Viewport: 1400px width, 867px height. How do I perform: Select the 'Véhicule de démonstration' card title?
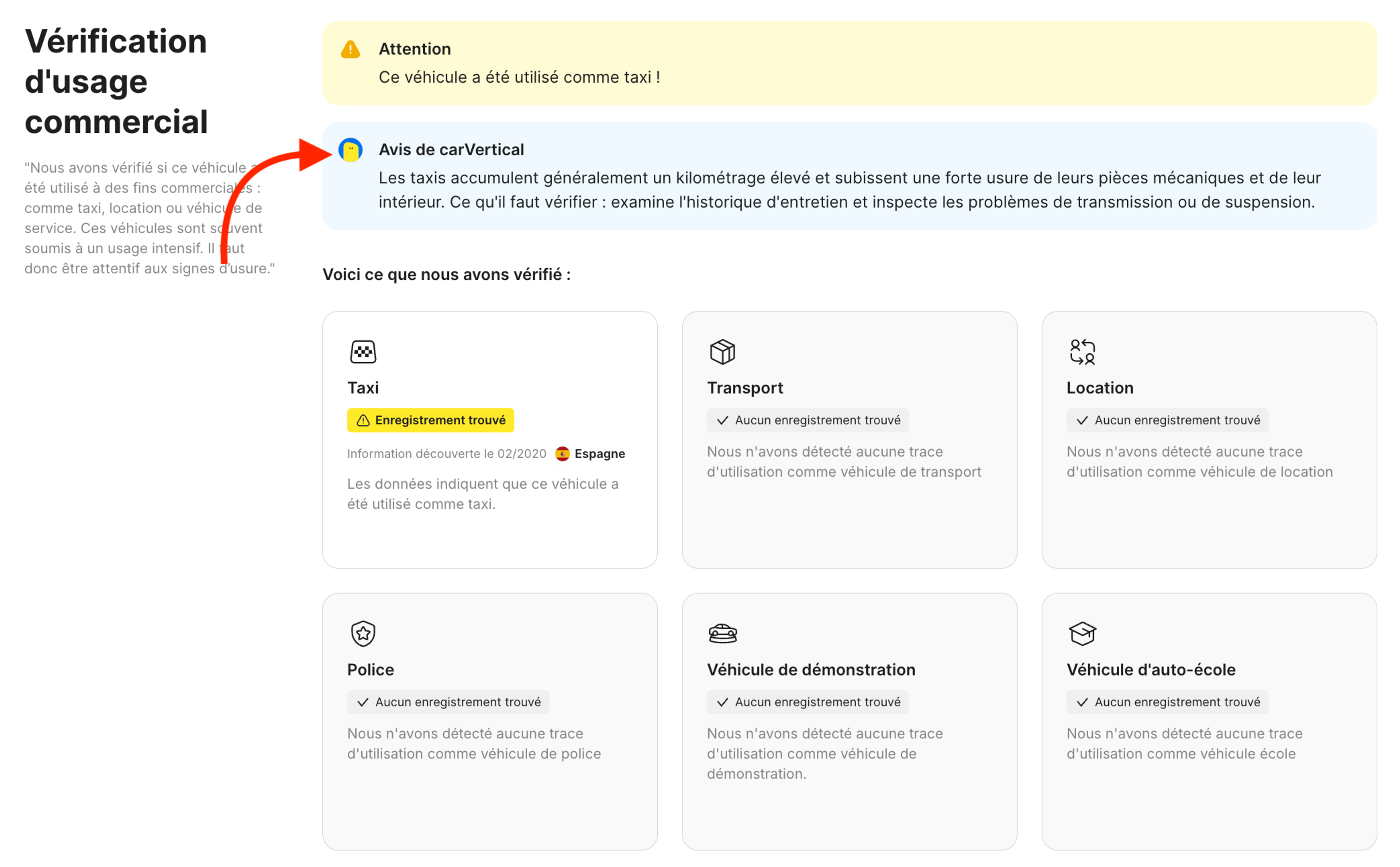[810, 670]
